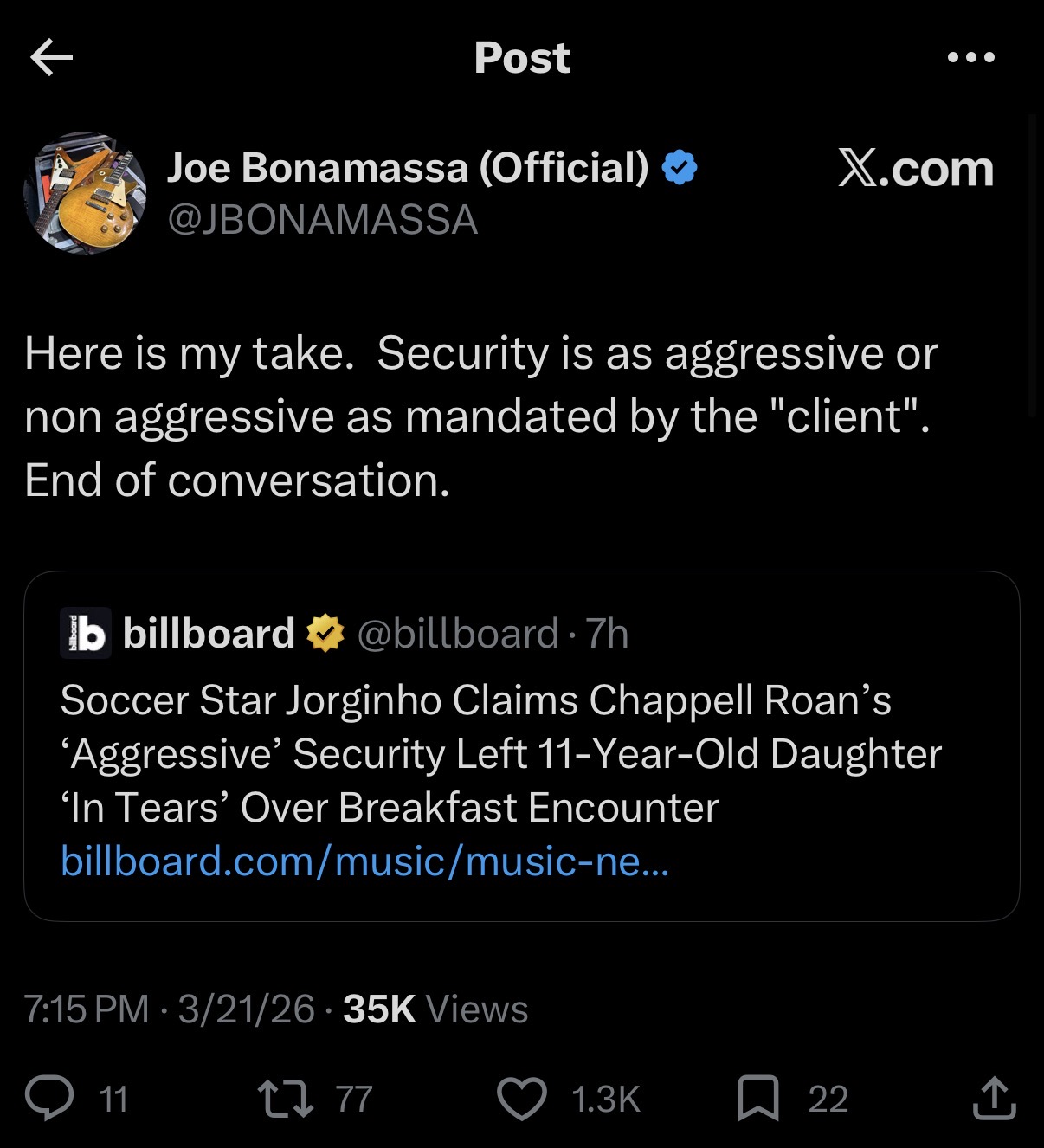Open Joe Bonamassa's guitar profile picture

[85, 192]
